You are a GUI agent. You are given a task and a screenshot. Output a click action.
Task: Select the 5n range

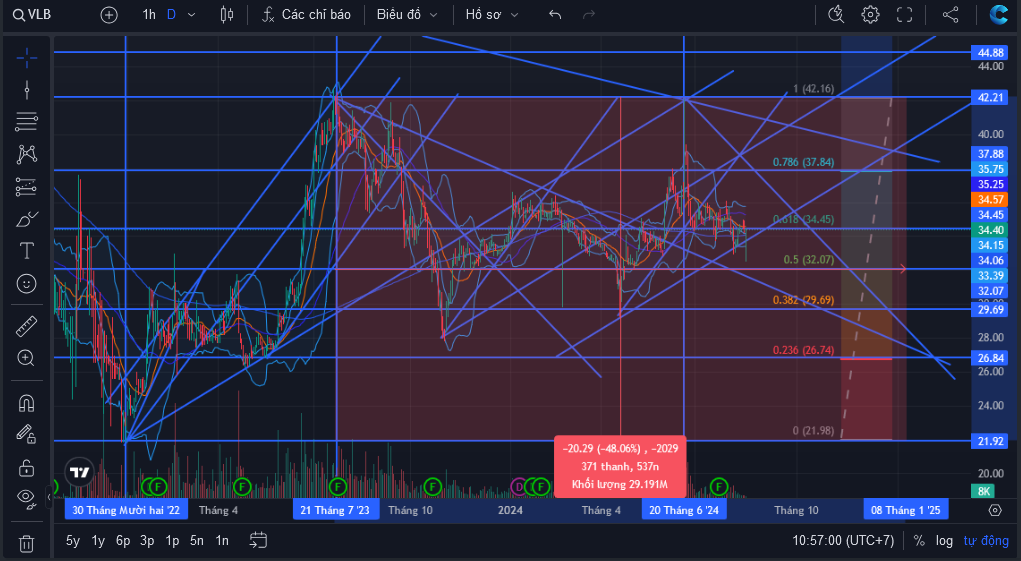(197, 541)
